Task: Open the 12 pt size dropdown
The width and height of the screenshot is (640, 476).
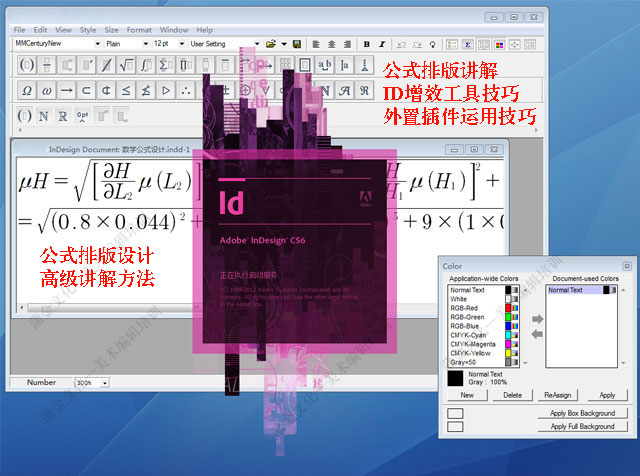Action: pyautogui.click(x=182, y=44)
